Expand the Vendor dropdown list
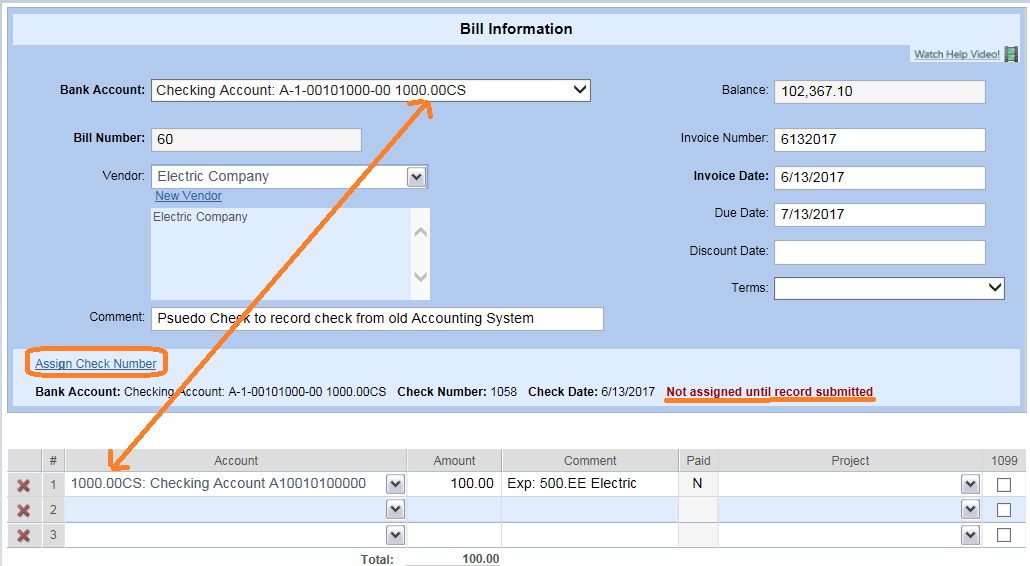The width and height of the screenshot is (1030, 566). (417, 177)
